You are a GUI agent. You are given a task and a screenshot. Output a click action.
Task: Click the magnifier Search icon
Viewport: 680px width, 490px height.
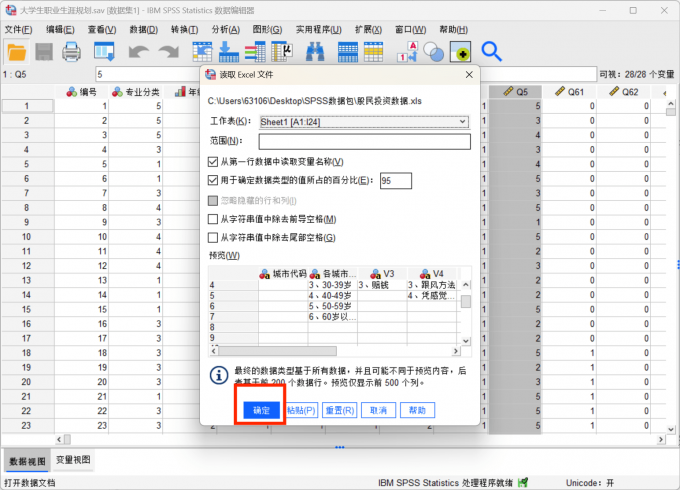click(x=491, y=52)
